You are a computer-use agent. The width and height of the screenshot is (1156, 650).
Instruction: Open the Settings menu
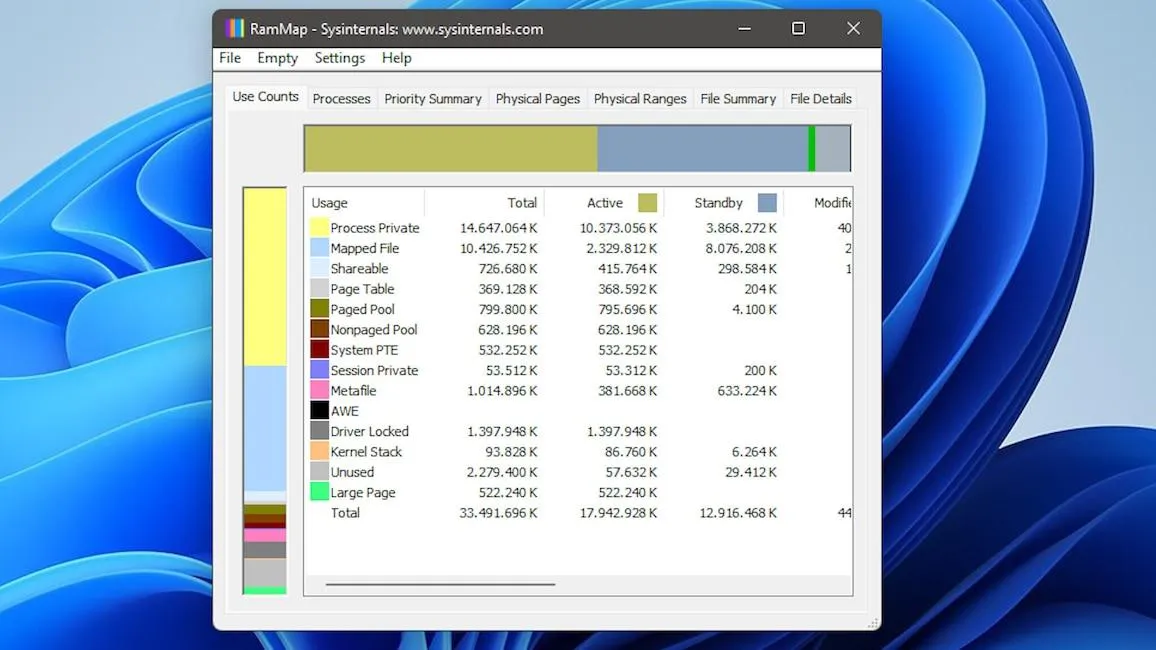click(x=340, y=58)
